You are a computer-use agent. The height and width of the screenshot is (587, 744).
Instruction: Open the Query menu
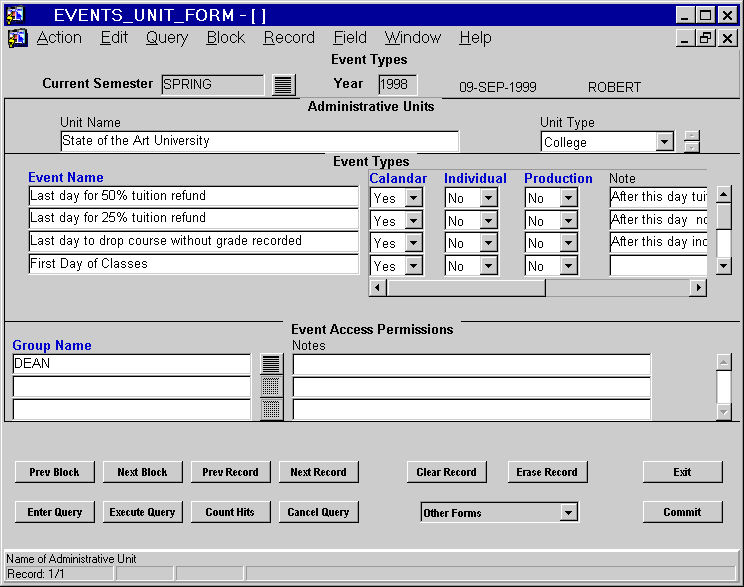click(x=167, y=37)
